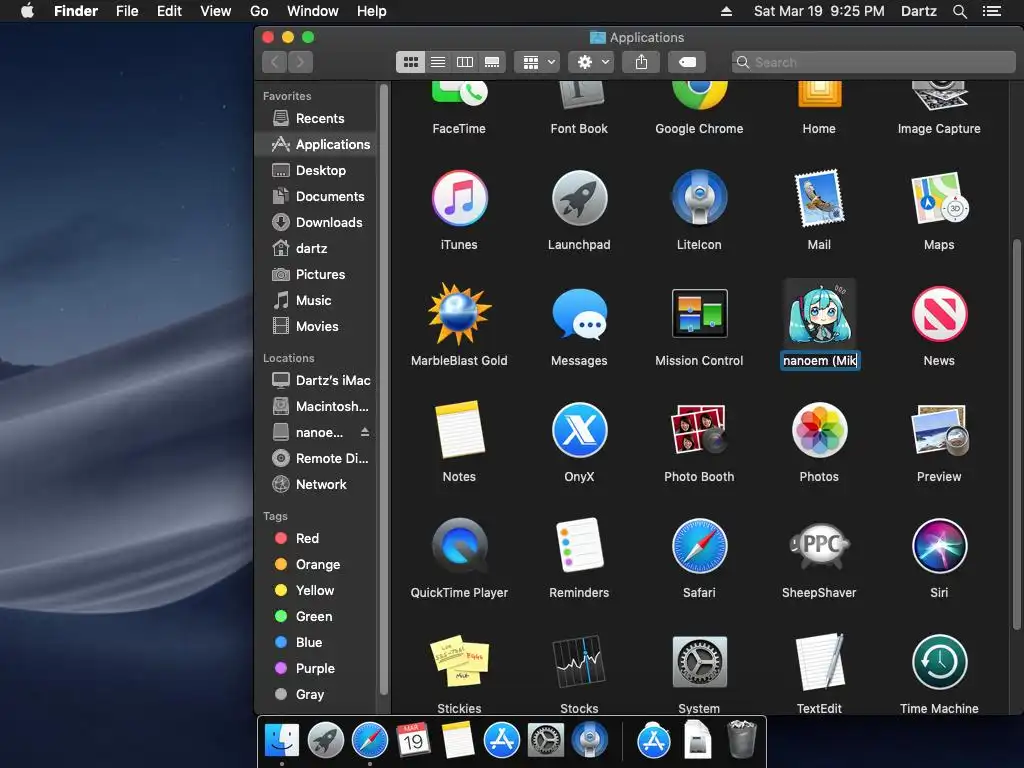Select Network in the sidebar
Image resolution: width=1024 pixels, height=768 pixels.
pyautogui.click(x=316, y=485)
